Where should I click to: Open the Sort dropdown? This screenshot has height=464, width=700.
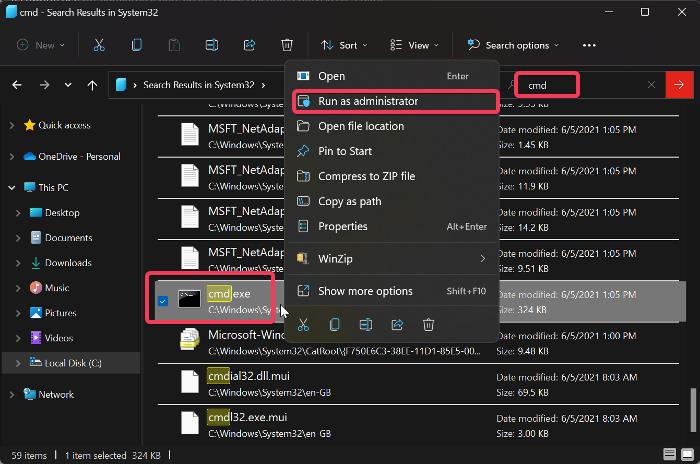pyautogui.click(x=344, y=45)
